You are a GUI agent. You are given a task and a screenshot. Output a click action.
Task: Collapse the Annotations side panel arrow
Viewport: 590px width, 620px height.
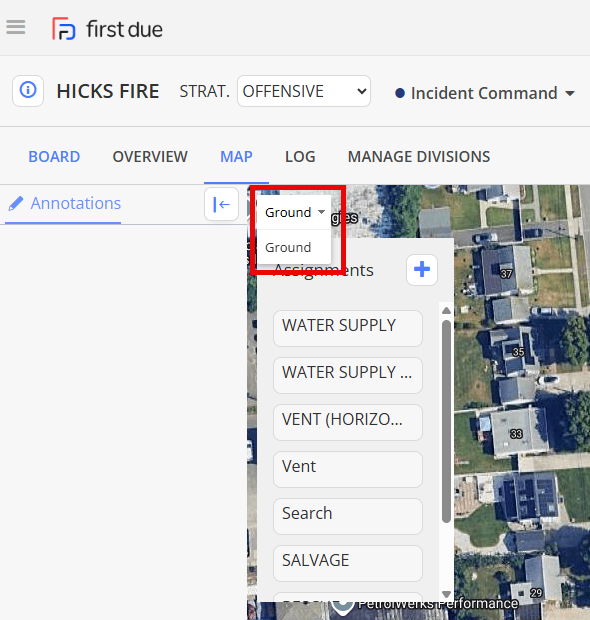[x=221, y=204]
